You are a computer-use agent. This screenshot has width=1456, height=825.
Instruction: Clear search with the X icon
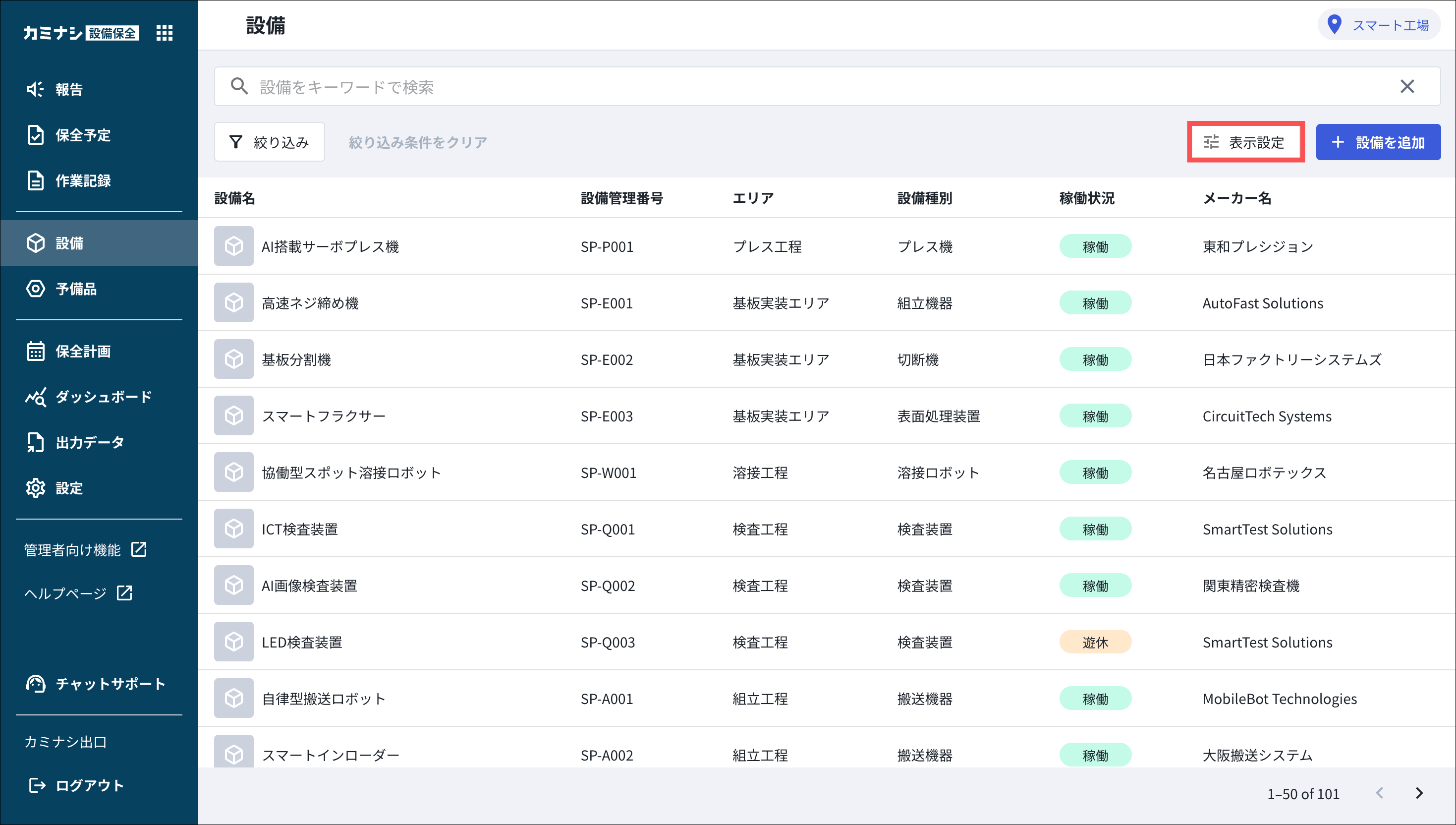[1407, 87]
